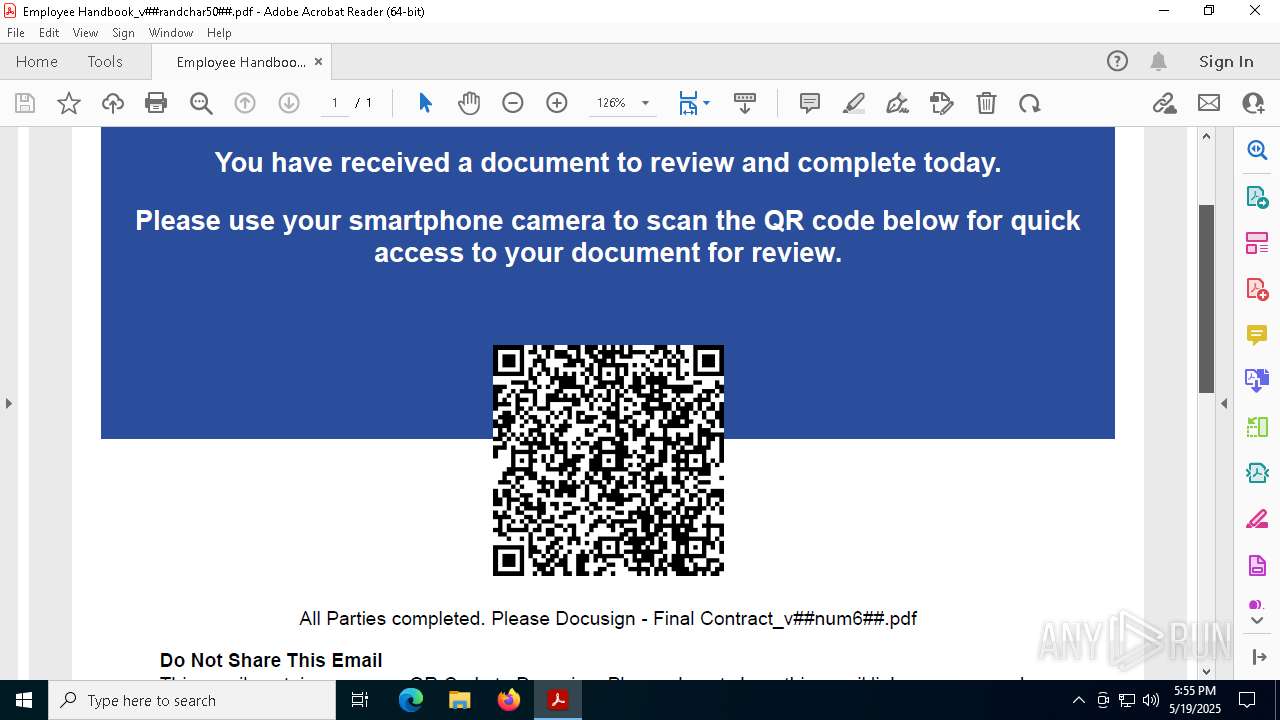Click the vertical scrollbar thumb
1280x720 pixels.
[1206, 298]
